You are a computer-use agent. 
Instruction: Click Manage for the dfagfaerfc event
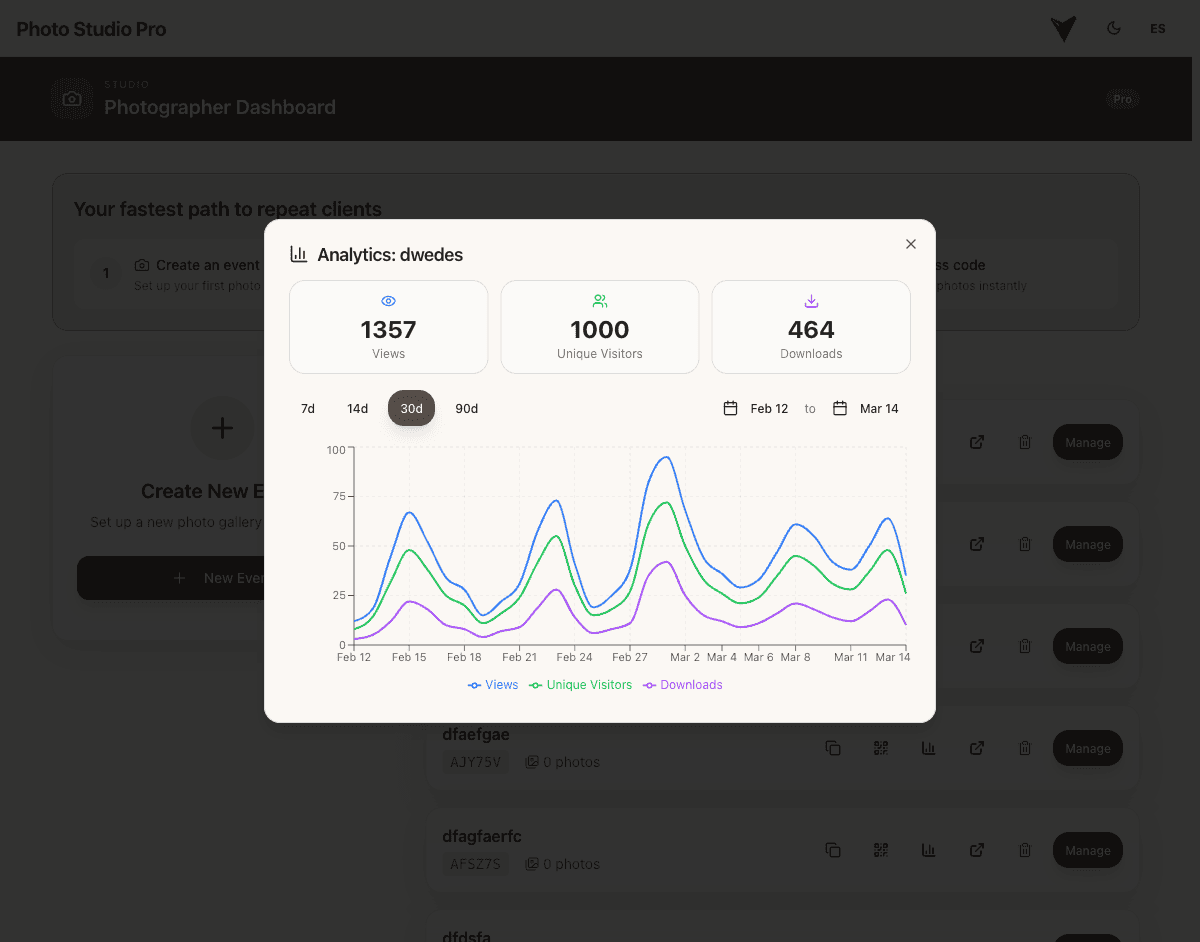coord(1087,849)
